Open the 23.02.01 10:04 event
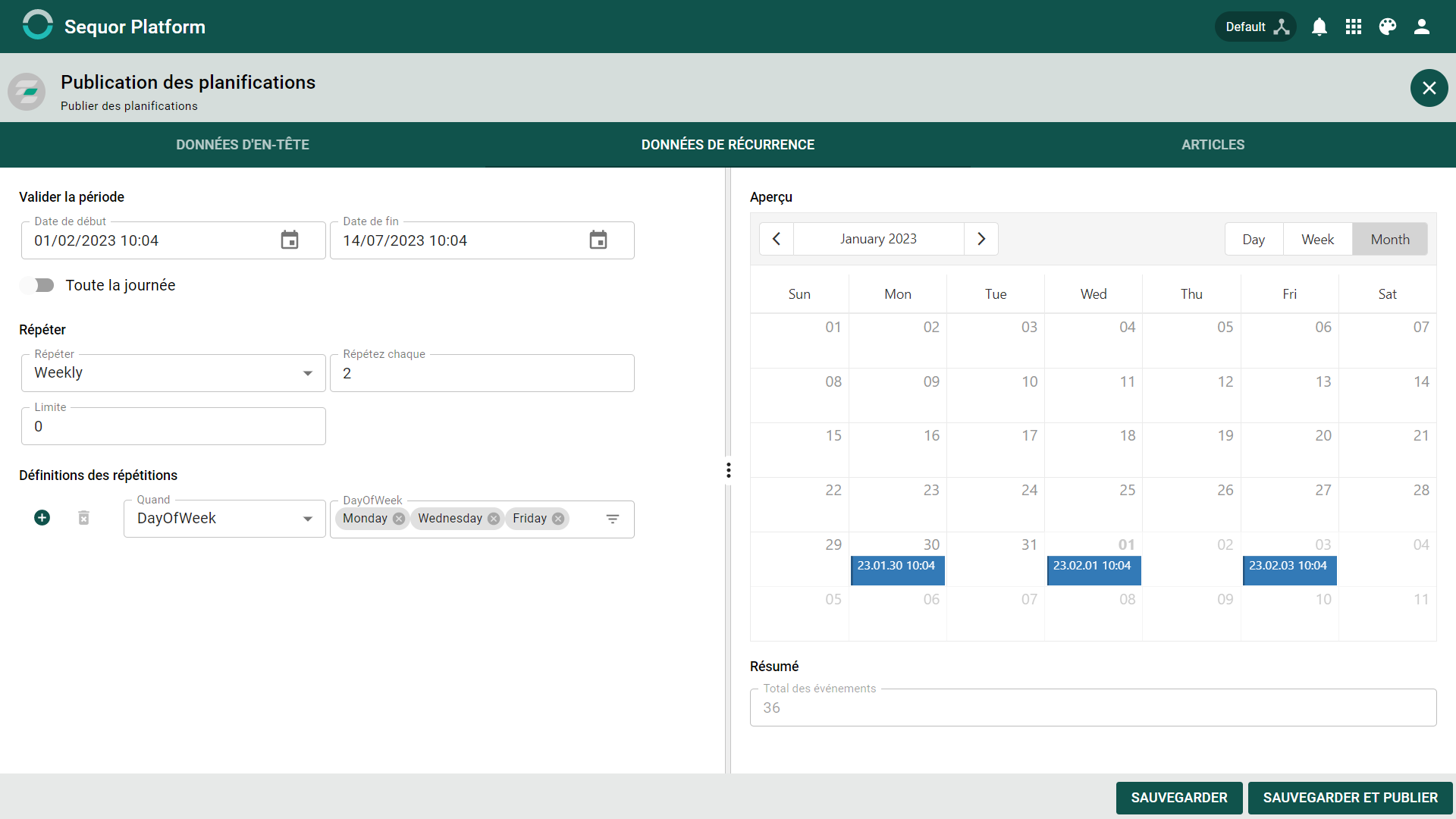 (x=1094, y=570)
